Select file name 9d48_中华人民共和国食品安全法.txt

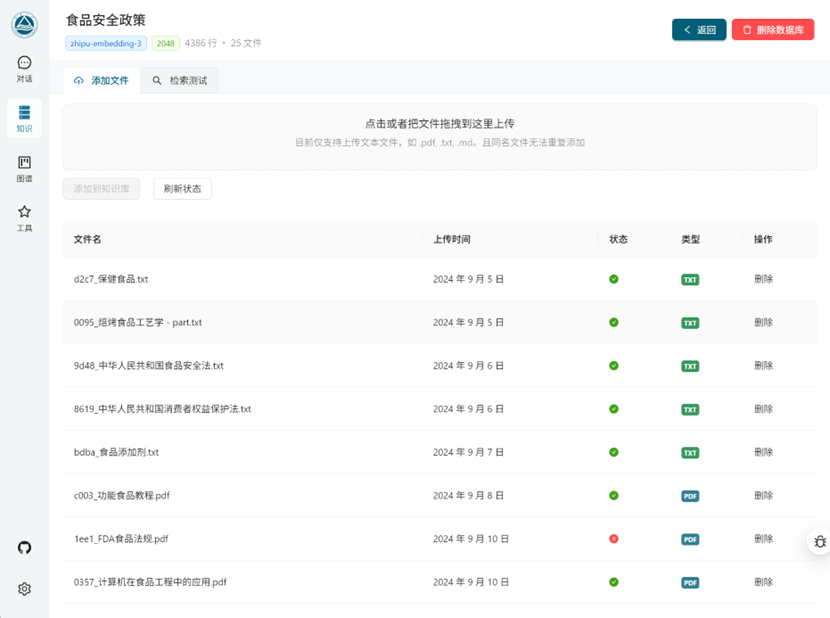(x=149, y=365)
